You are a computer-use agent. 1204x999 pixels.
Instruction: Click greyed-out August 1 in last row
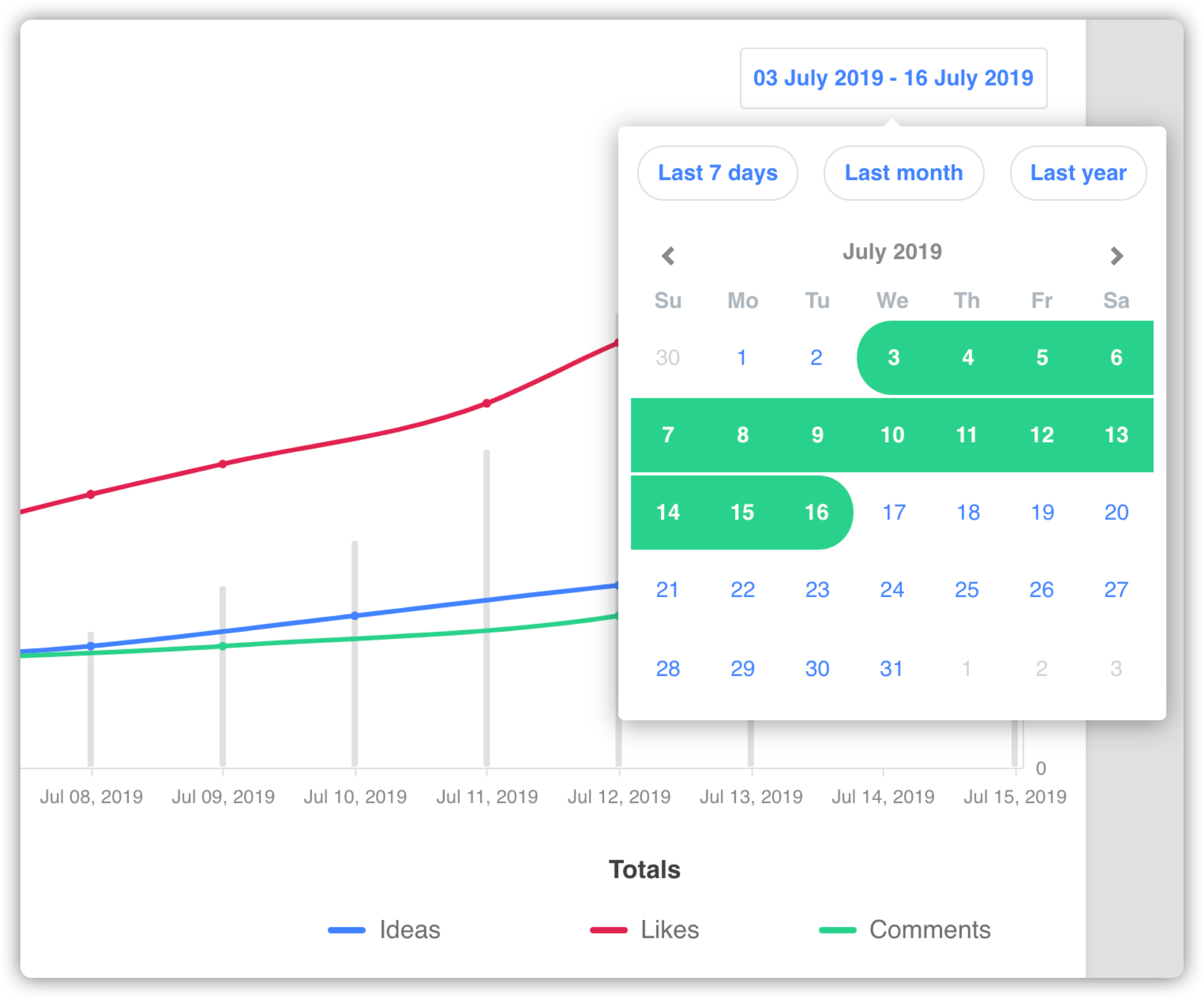coord(967,669)
